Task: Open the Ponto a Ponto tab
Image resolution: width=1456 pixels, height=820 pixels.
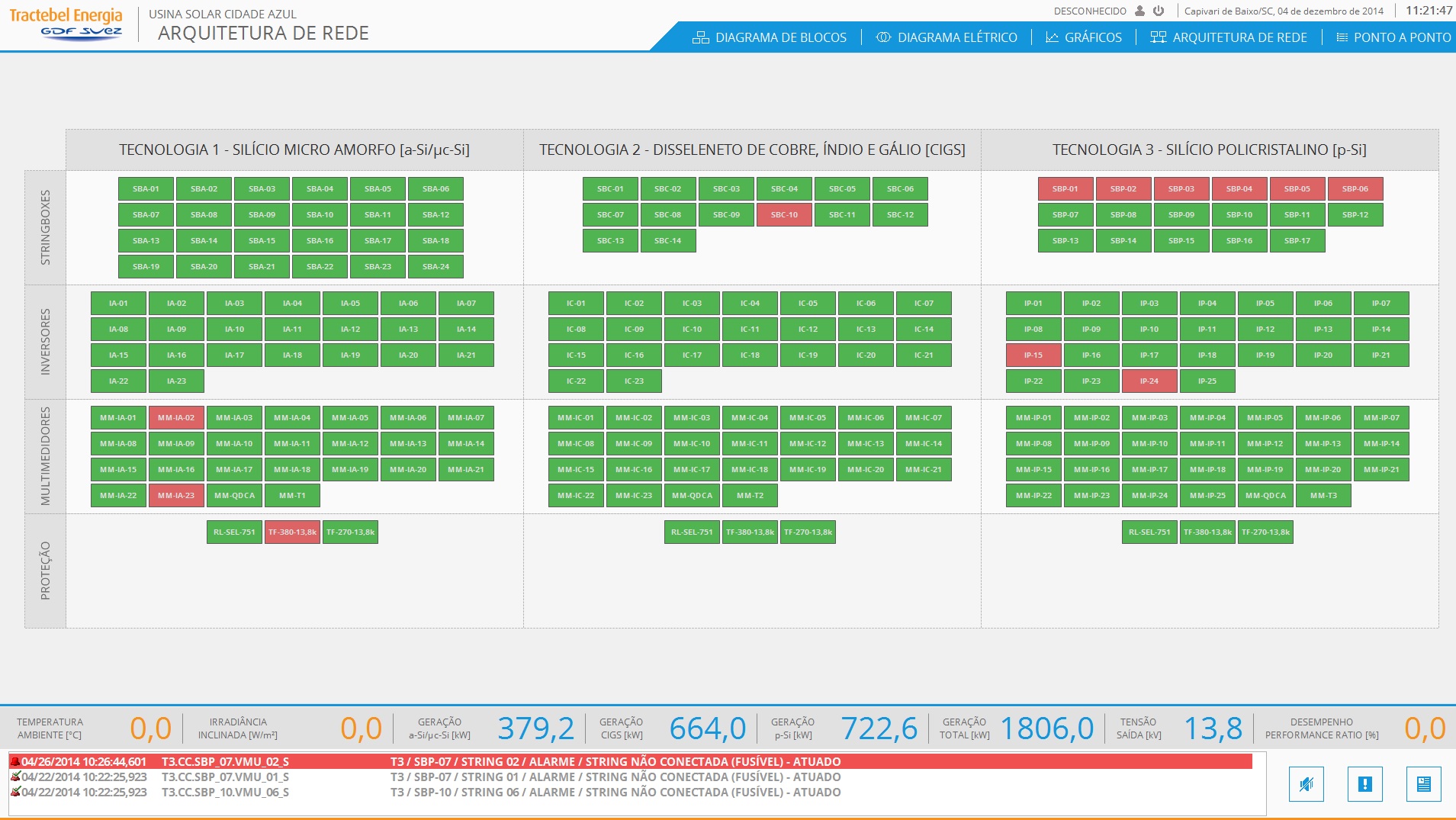Action: click(x=1393, y=37)
